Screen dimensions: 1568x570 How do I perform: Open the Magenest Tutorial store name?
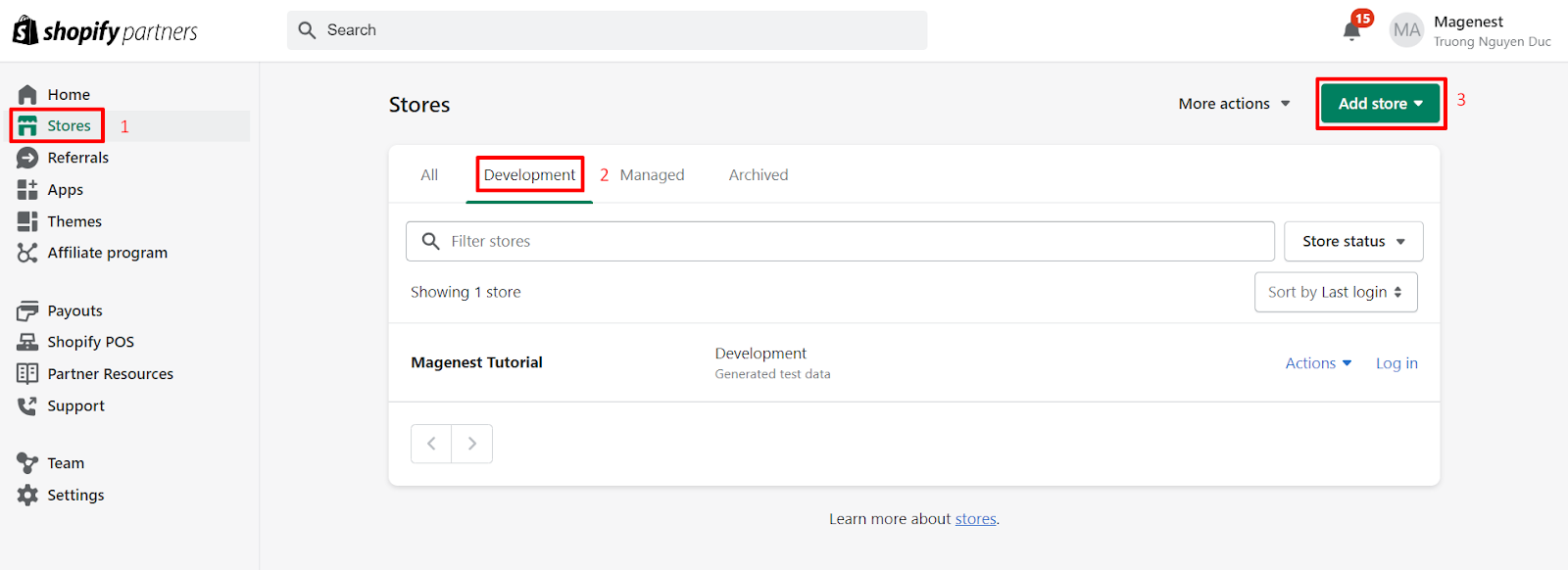476,362
